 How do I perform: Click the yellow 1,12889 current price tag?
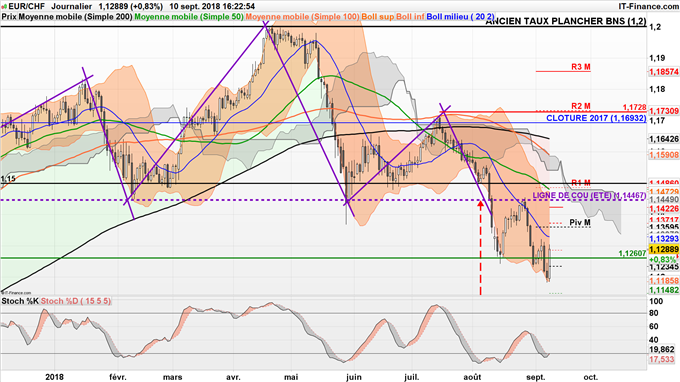point(664,249)
